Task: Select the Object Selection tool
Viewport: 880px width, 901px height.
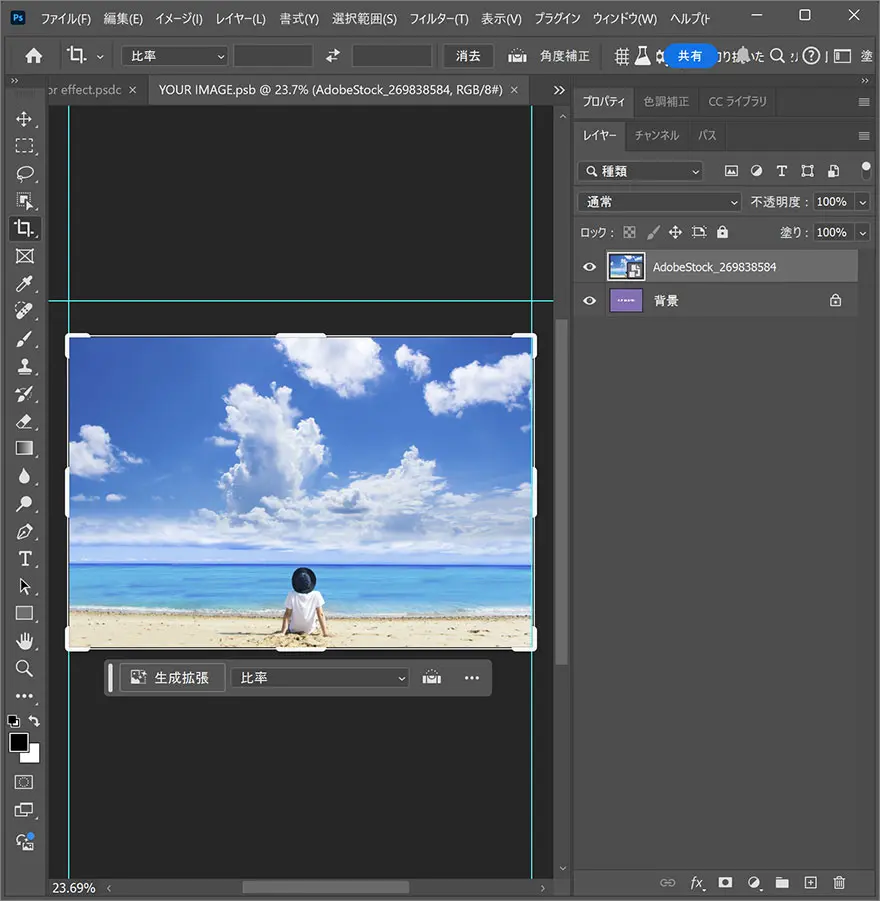Action: [x=24, y=201]
